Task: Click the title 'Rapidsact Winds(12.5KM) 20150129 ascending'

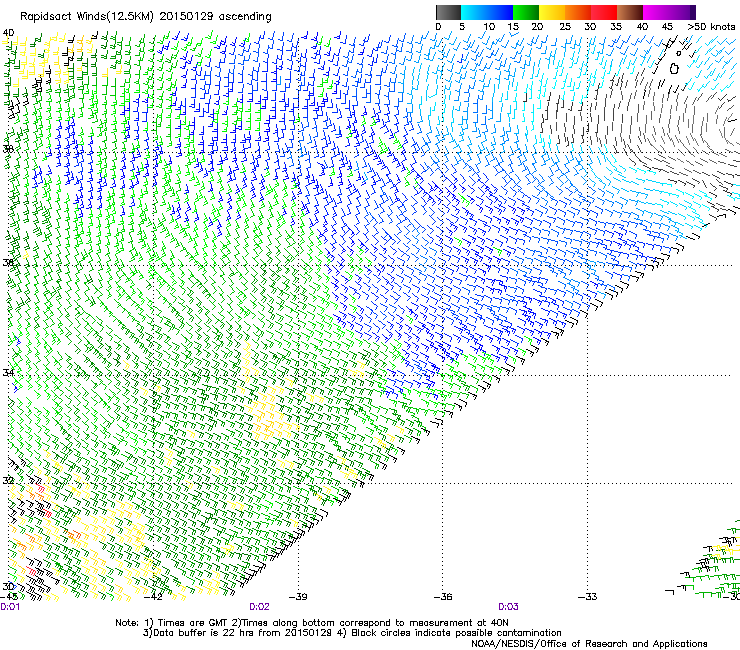Action: tap(146, 17)
